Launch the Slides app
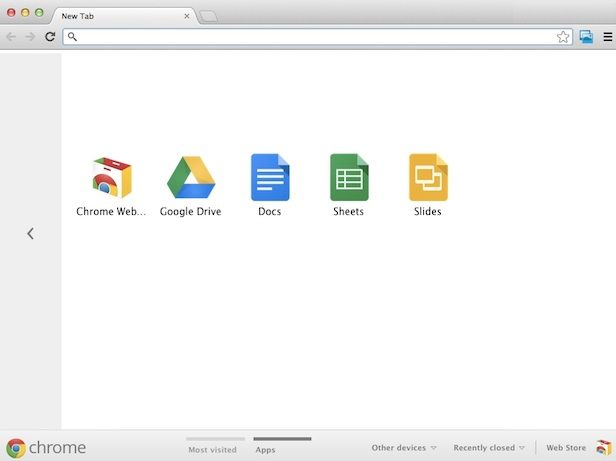The width and height of the screenshot is (616, 461). [x=428, y=177]
